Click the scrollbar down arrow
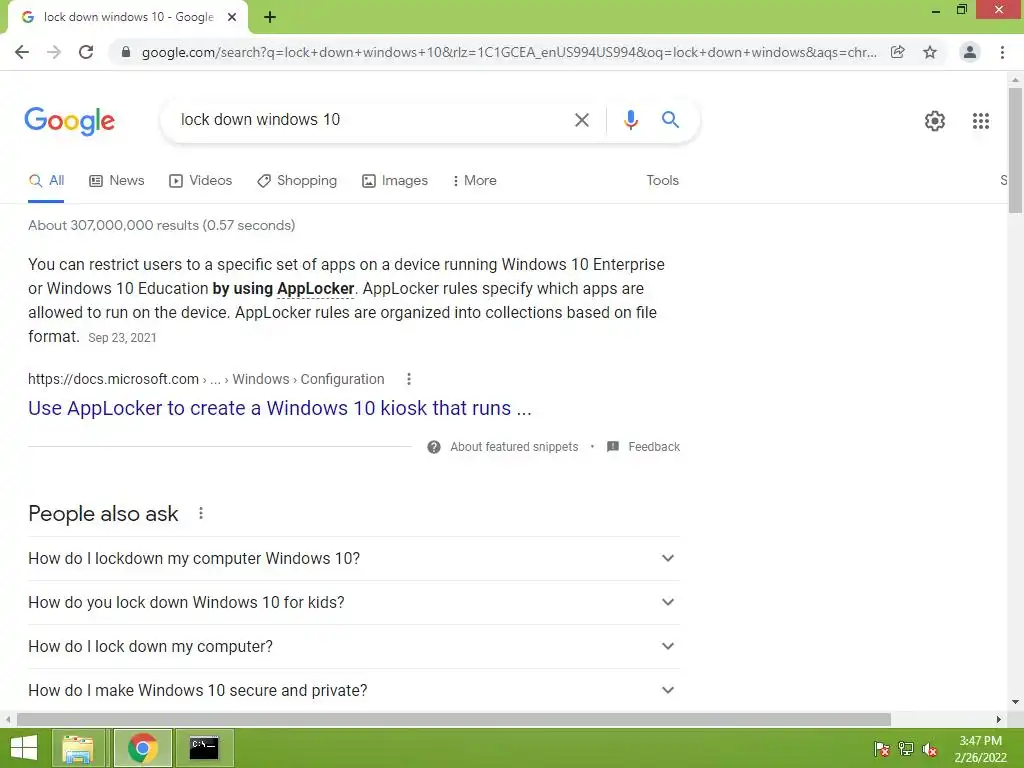This screenshot has height=768, width=1024. (1015, 702)
